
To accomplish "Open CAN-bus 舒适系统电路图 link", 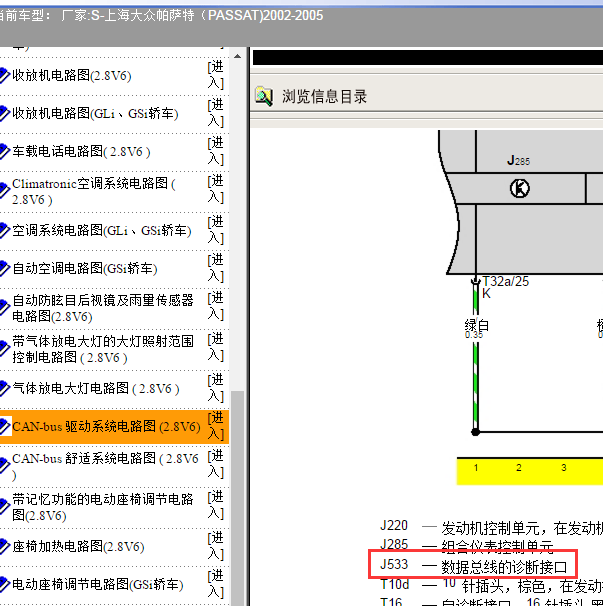I will coord(105,466).
